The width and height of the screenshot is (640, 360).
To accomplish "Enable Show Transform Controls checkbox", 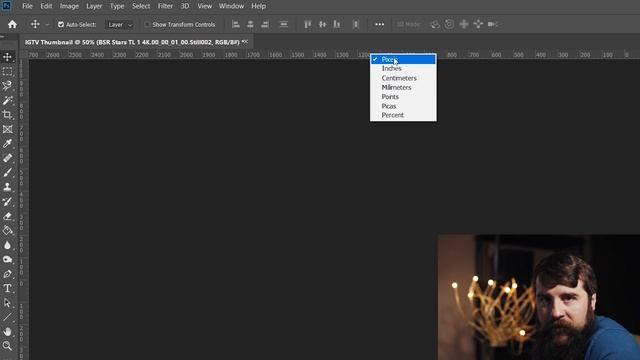I will 147,24.
